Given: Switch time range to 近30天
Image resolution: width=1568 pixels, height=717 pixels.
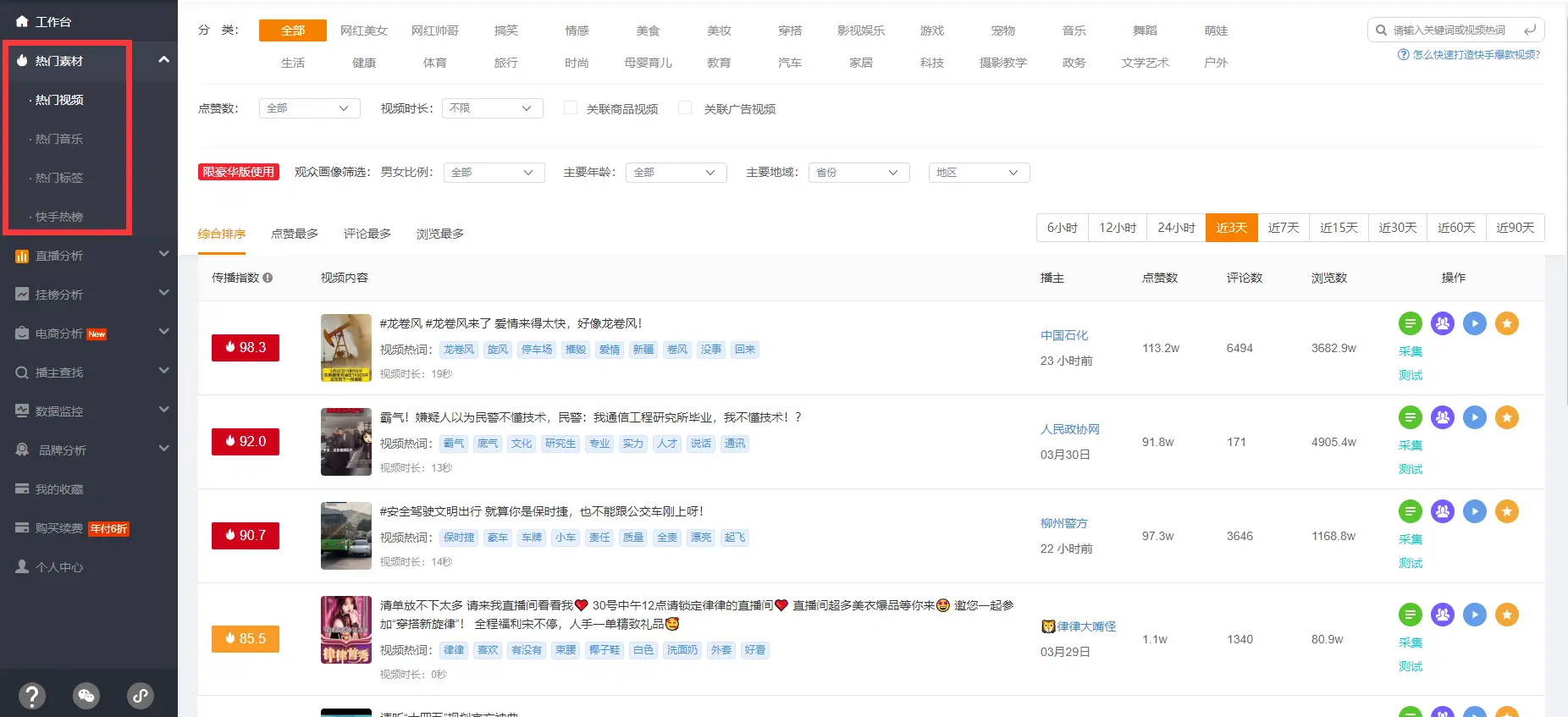Looking at the screenshot, I should (1398, 228).
